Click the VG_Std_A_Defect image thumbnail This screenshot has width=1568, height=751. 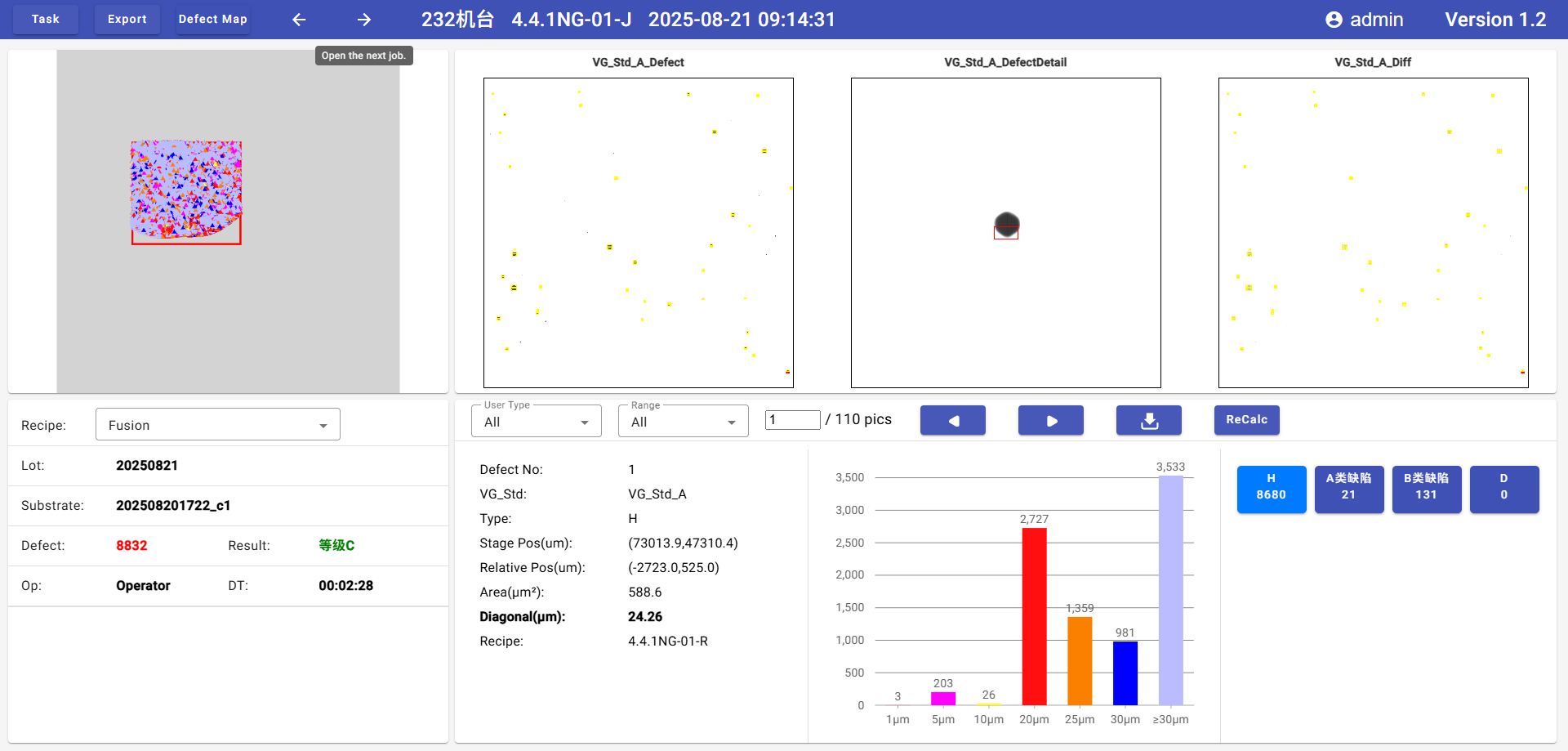tap(638, 233)
